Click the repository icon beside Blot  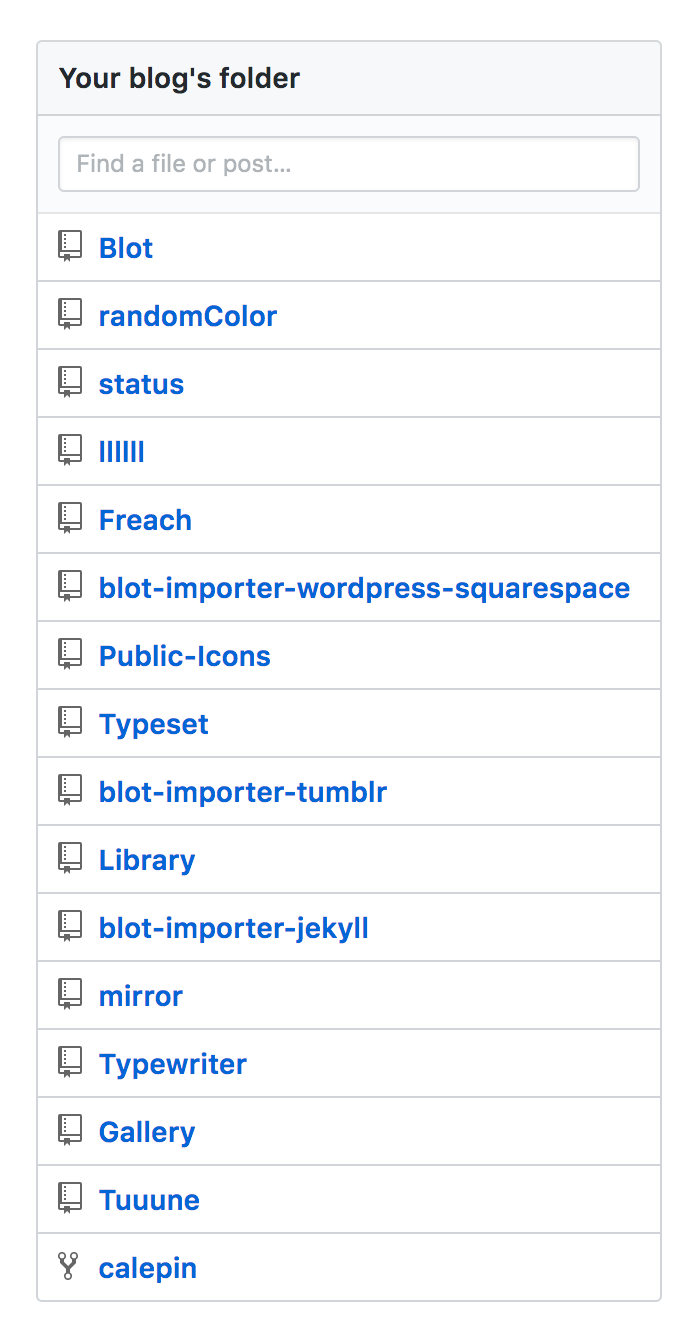click(x=69, y=247)
